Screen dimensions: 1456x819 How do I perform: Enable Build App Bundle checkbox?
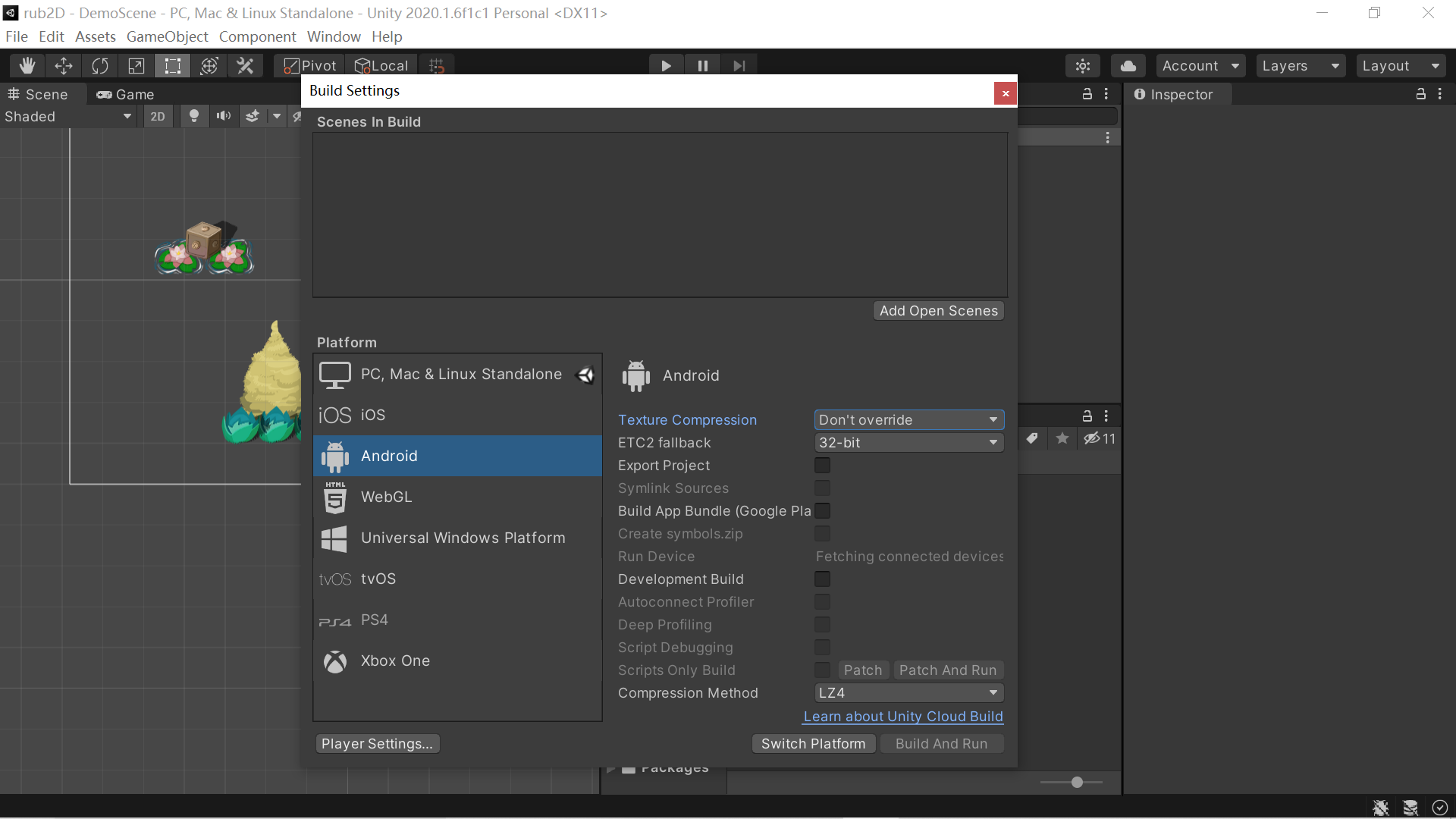822,510
